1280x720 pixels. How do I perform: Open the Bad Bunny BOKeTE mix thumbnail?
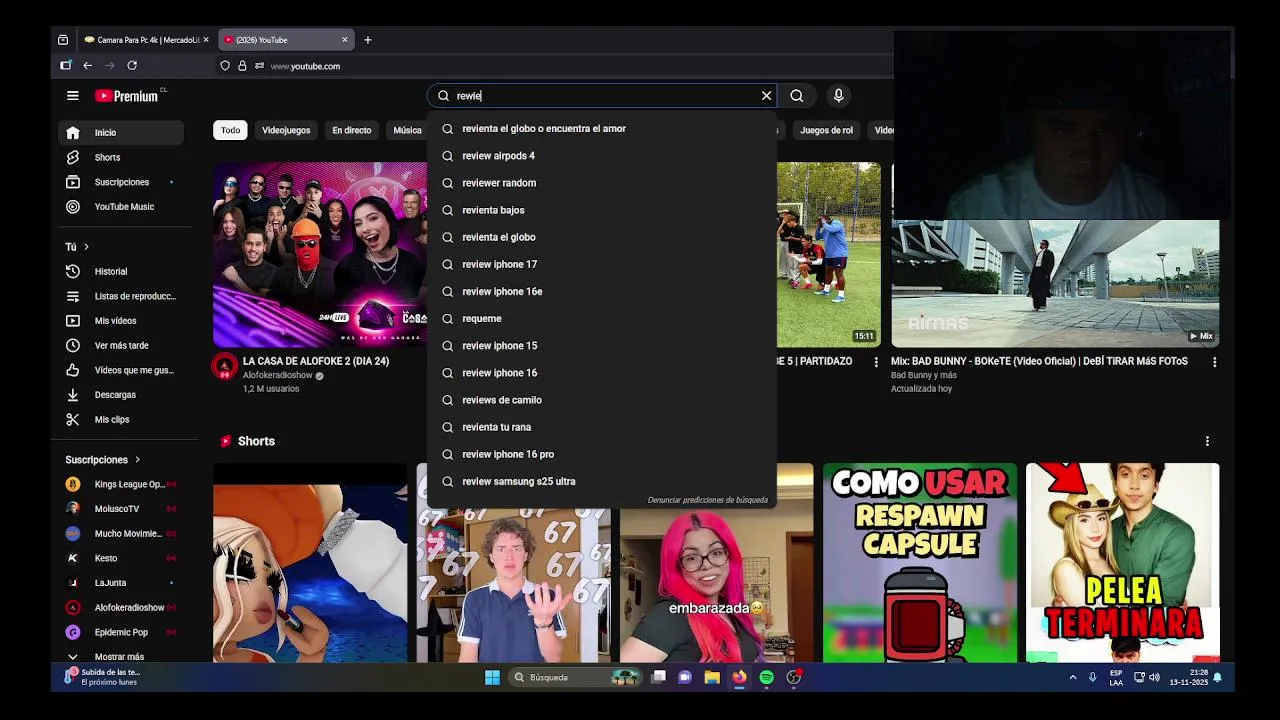(1055, 283)
